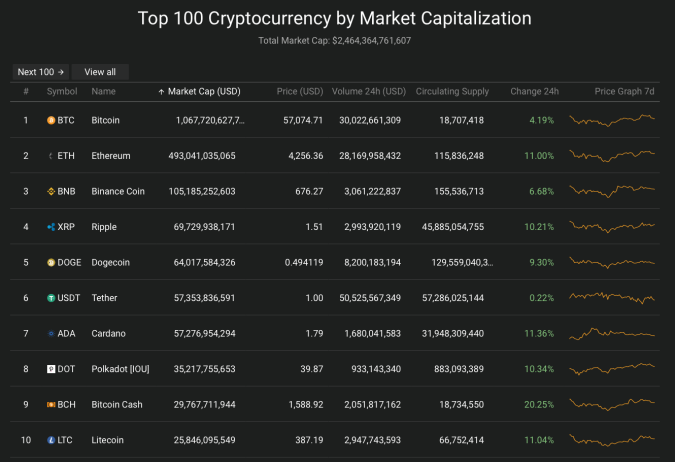Click the Bitcoin BTC coin icon
Screen dimensions: 675x462
click(51, 120)
